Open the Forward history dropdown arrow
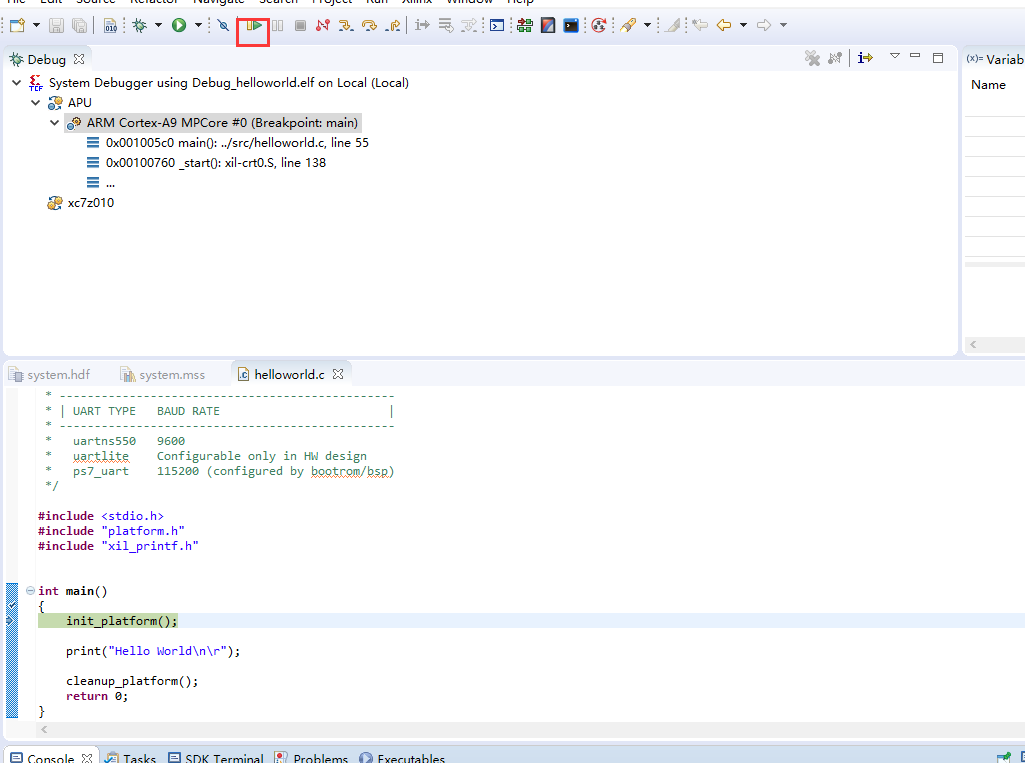Screen dimensions: 1025x763 [783, 25]
